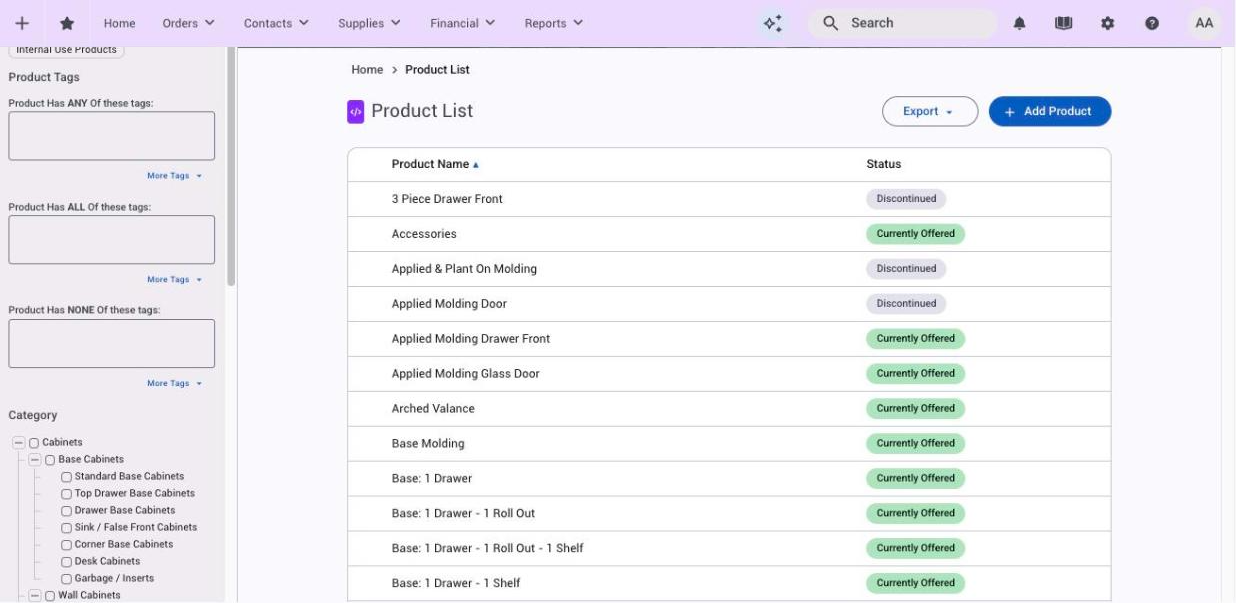Select Applied & Plant On Molding row
Screen dimensions: 1236x603
(x=729, y=269)
